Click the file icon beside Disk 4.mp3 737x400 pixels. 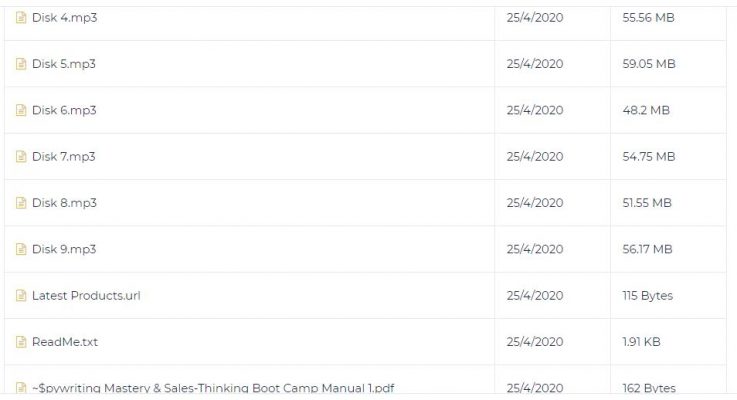[x=21, y=17]
